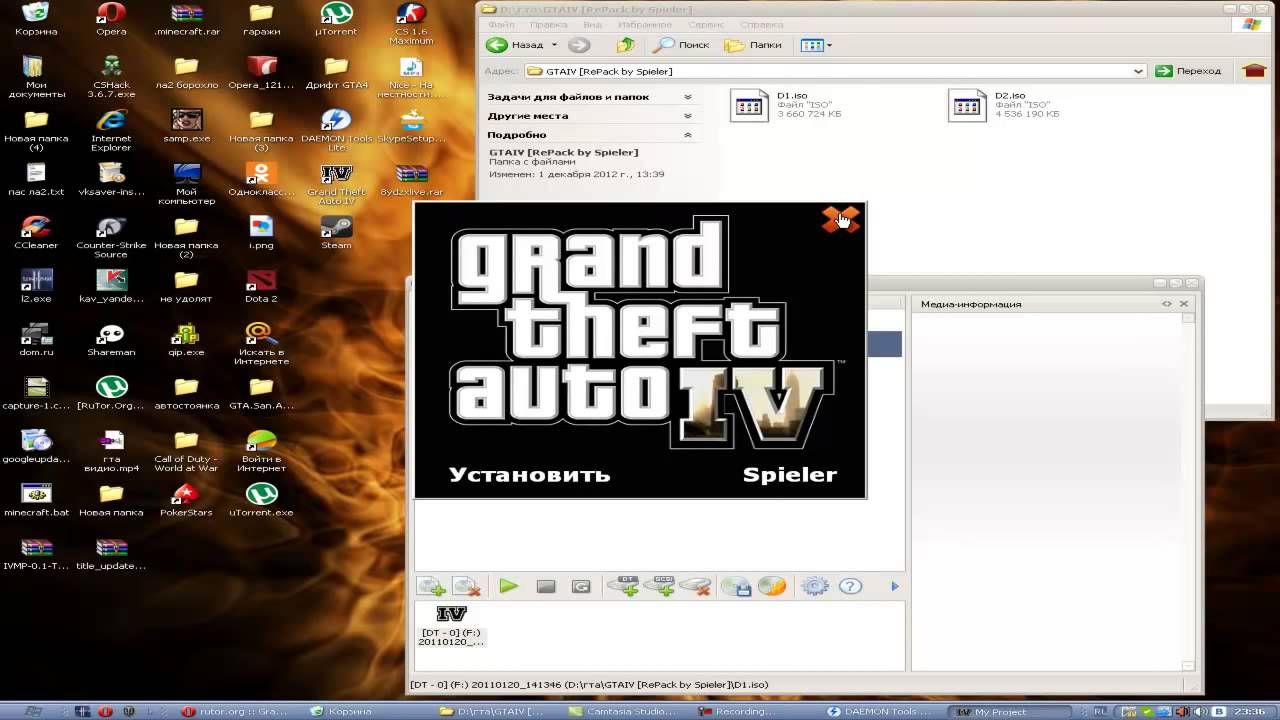Click the Up folder icon in Explorer
Viewport: 1280px width, 720px height.
(x=626, y=45)
